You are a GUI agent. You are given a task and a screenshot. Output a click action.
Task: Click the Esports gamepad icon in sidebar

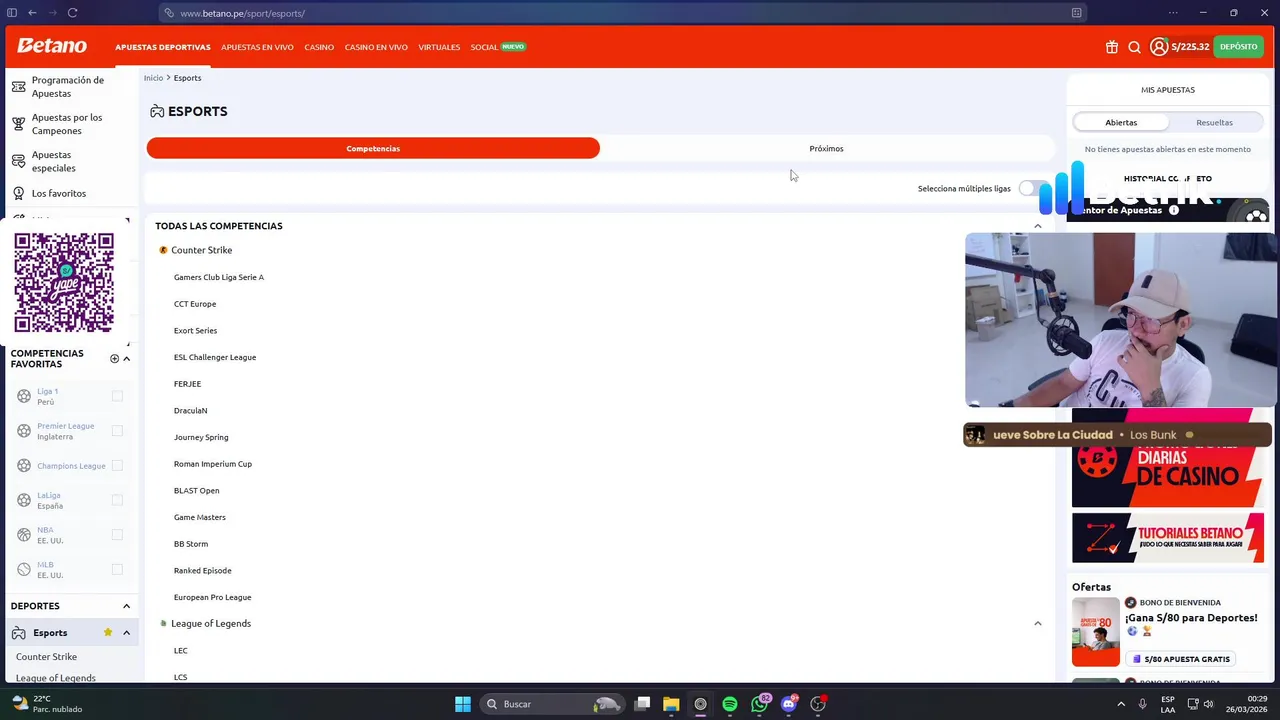pos(18,633)
